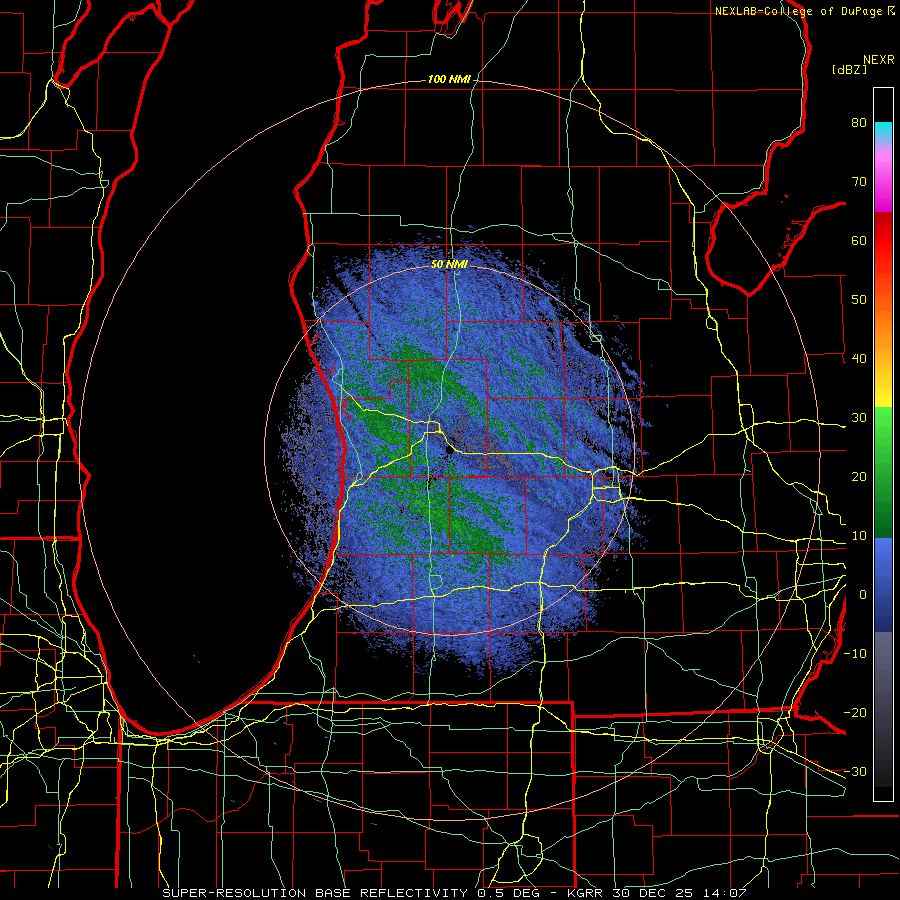Click the [dBZ] units label
900x900 pixels.
point(849,70)
